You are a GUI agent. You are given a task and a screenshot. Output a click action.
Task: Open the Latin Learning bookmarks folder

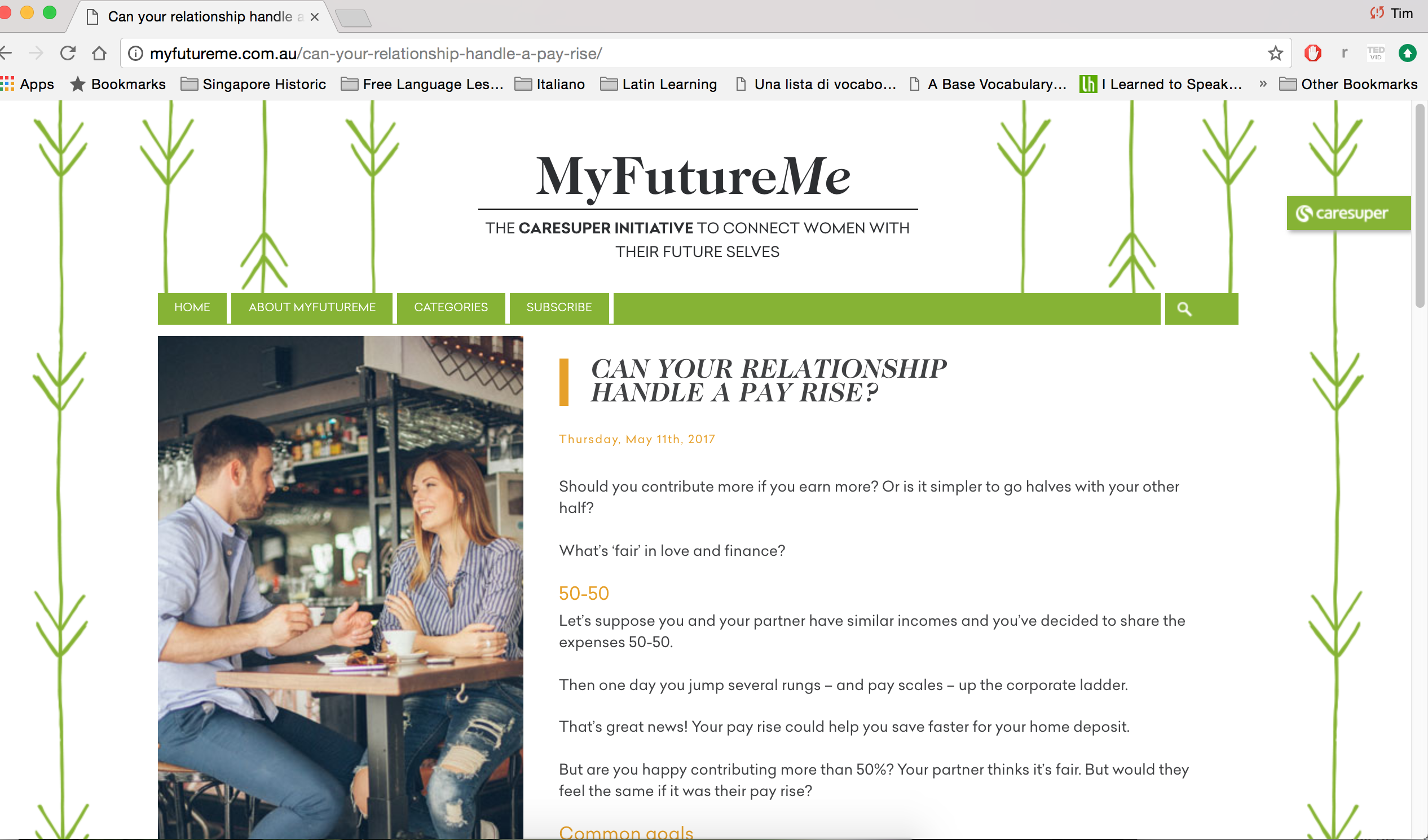click(659, 84)
